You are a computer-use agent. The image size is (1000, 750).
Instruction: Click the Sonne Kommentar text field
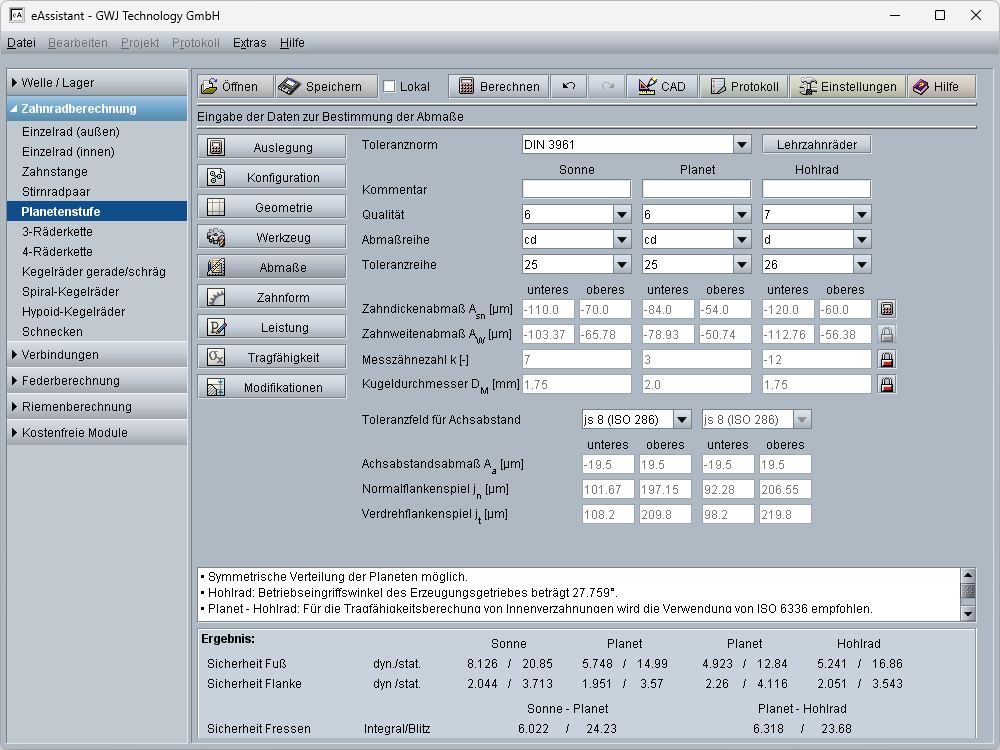576,189
